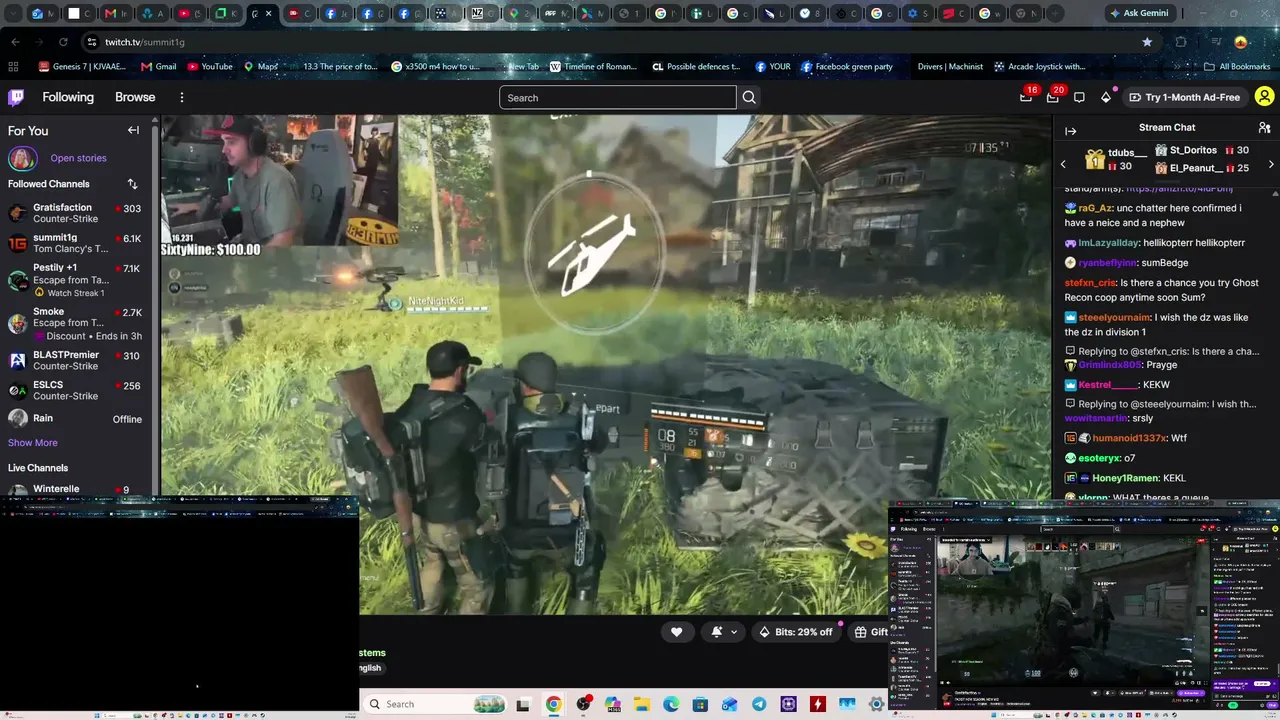Click the English language tag below stream

(x=370, y=668)
